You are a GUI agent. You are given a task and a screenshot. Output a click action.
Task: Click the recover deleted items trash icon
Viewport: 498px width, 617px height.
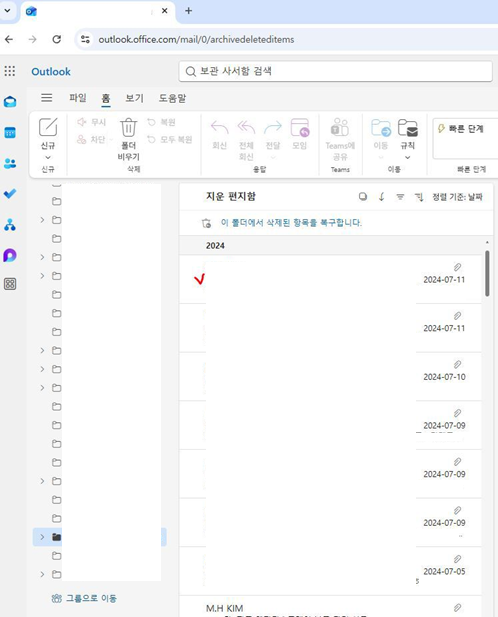point(207,223)
